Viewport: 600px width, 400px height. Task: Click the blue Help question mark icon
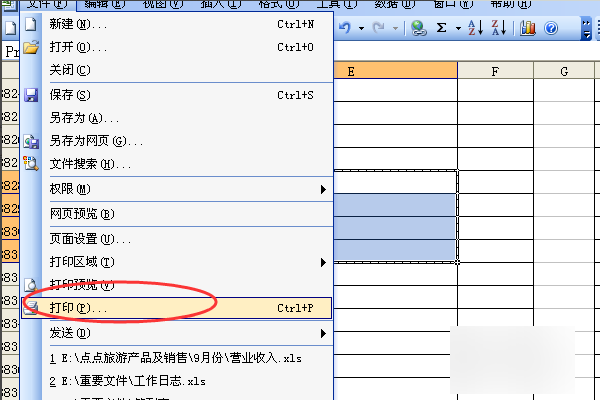(x=551, y=28)
